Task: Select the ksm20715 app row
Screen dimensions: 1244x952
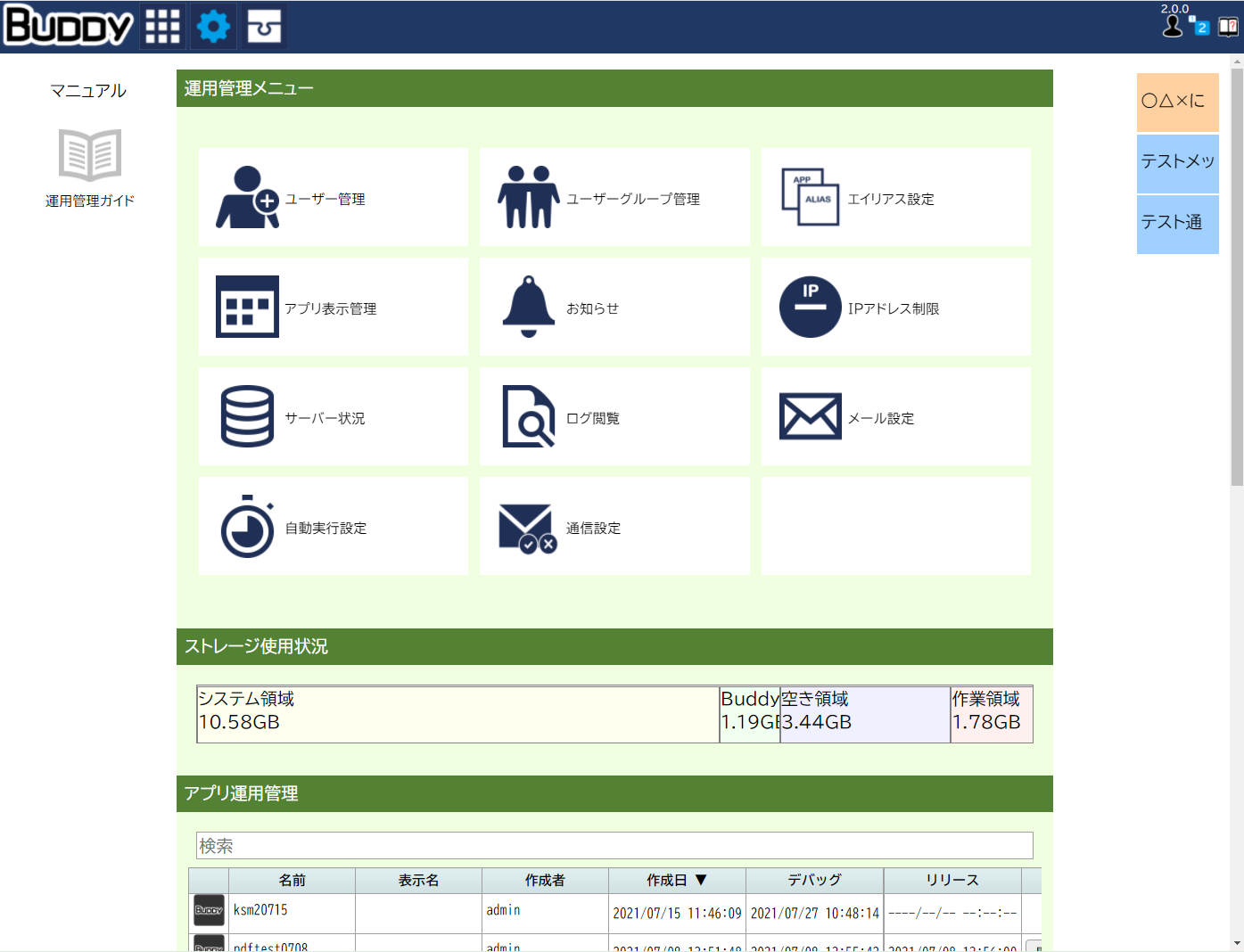Action: pyautogui.click(x=260, y=910)
